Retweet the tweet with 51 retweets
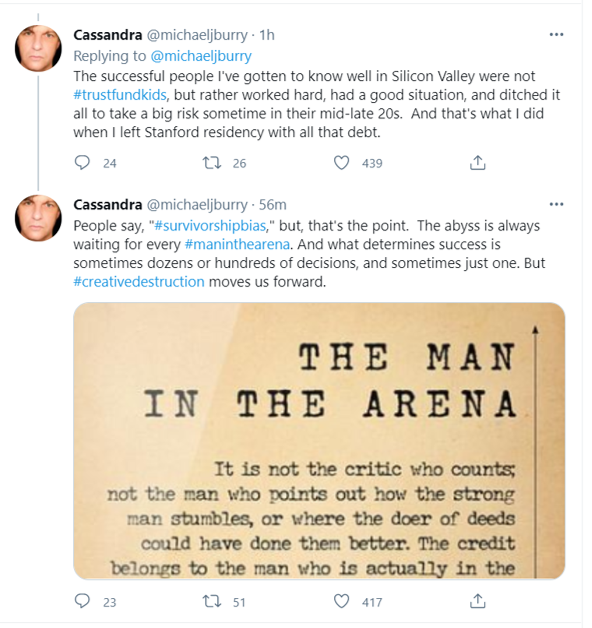Screen dimensions: 592x628 [211, 601]
